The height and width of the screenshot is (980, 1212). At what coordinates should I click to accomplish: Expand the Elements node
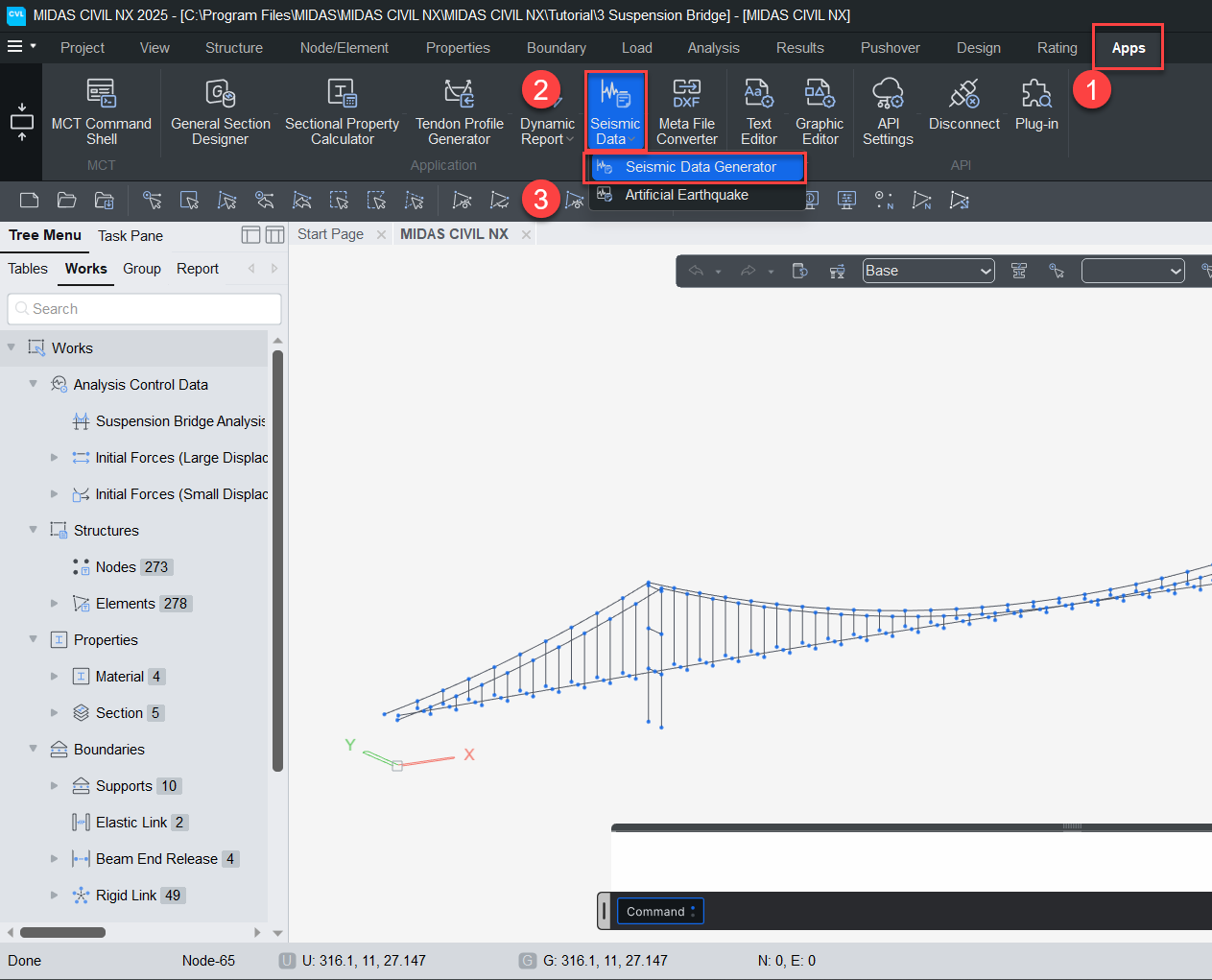pyautogui.click(x=55, y=604)
